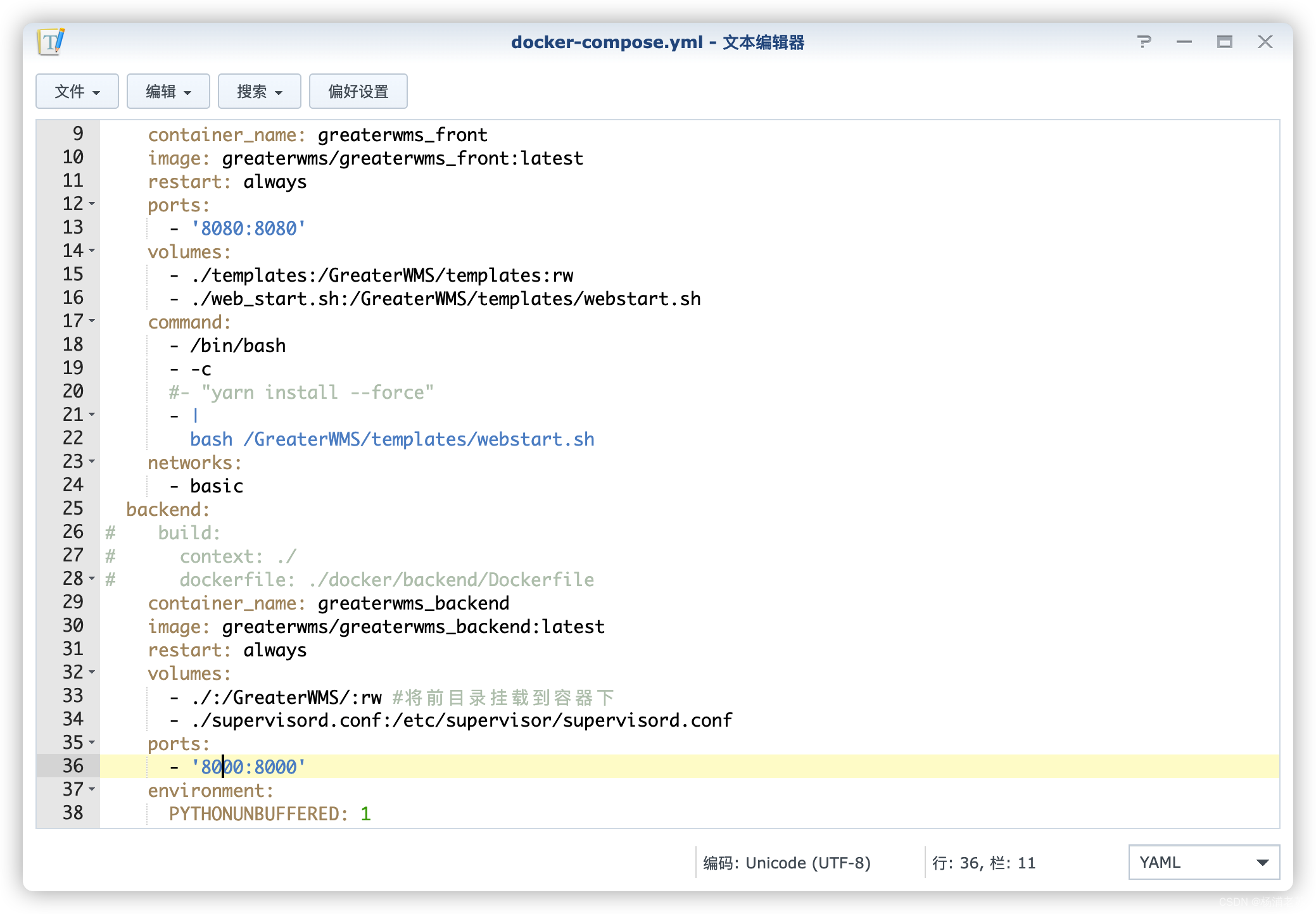Open the 文件 menu
1316x914 pixels.
click(x=77, y=91)
